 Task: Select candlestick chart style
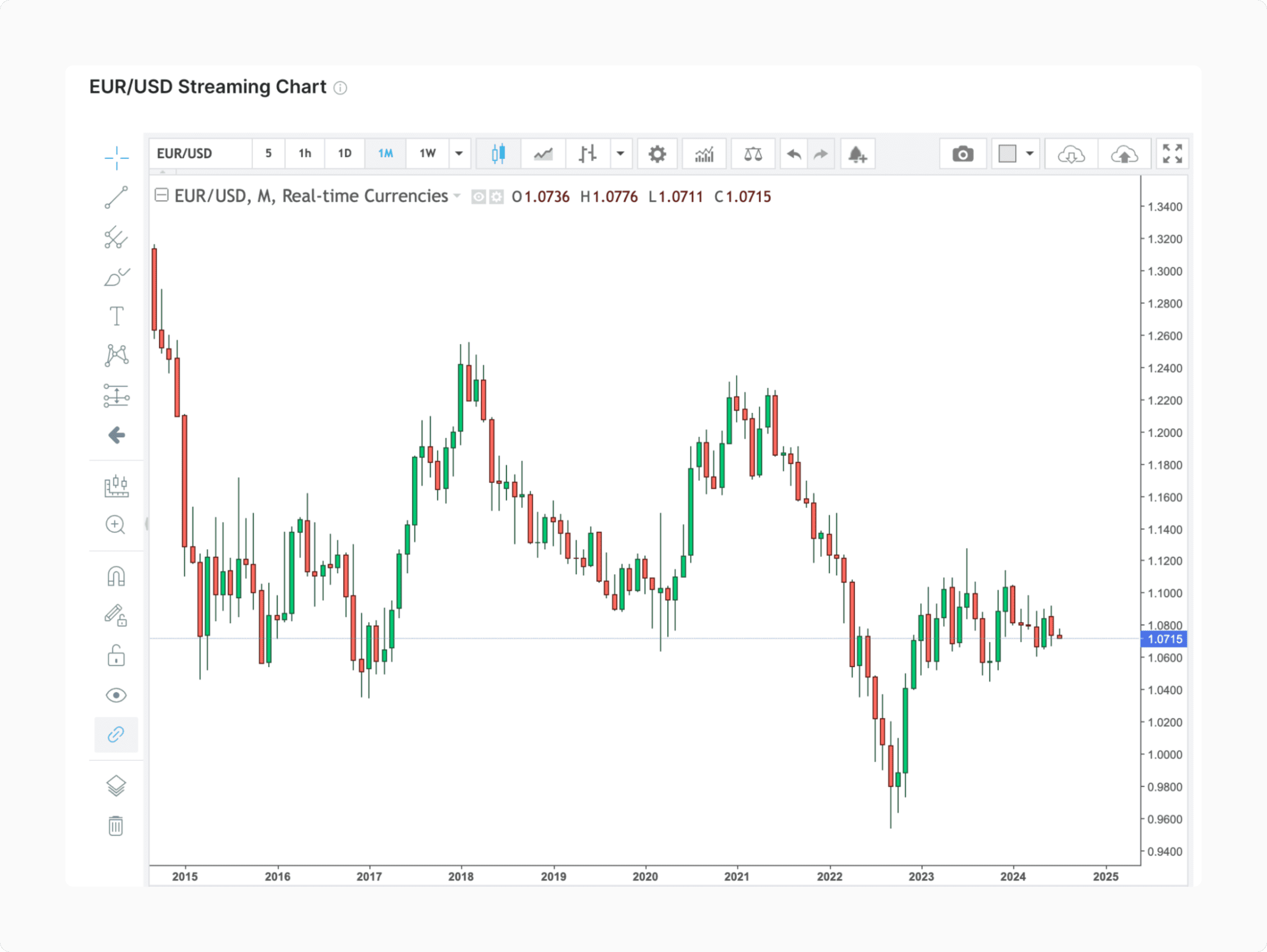(x=498, y=153)
